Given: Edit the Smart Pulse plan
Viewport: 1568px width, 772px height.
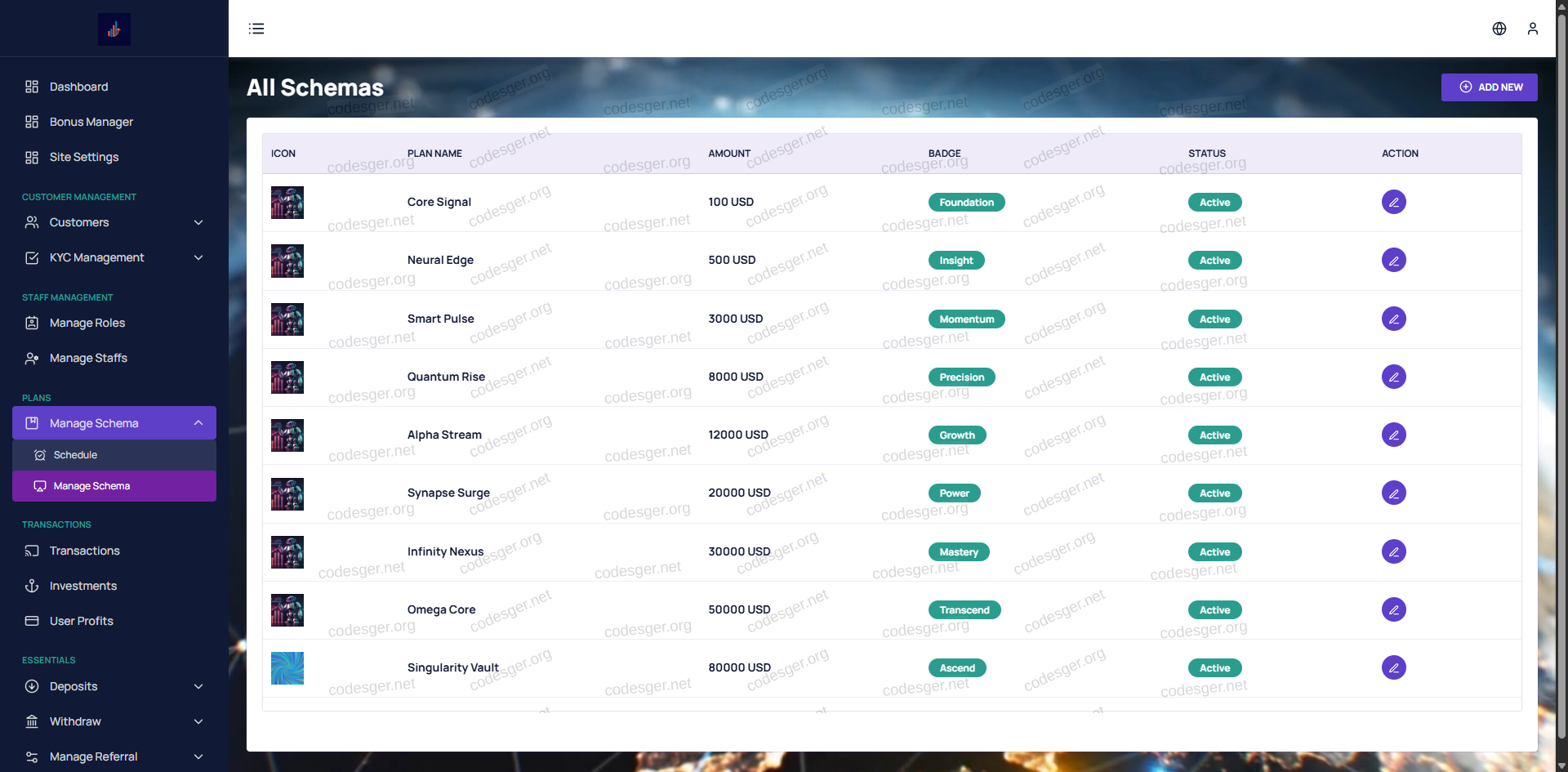Looking at the screenshot, I should point(1393,319).
